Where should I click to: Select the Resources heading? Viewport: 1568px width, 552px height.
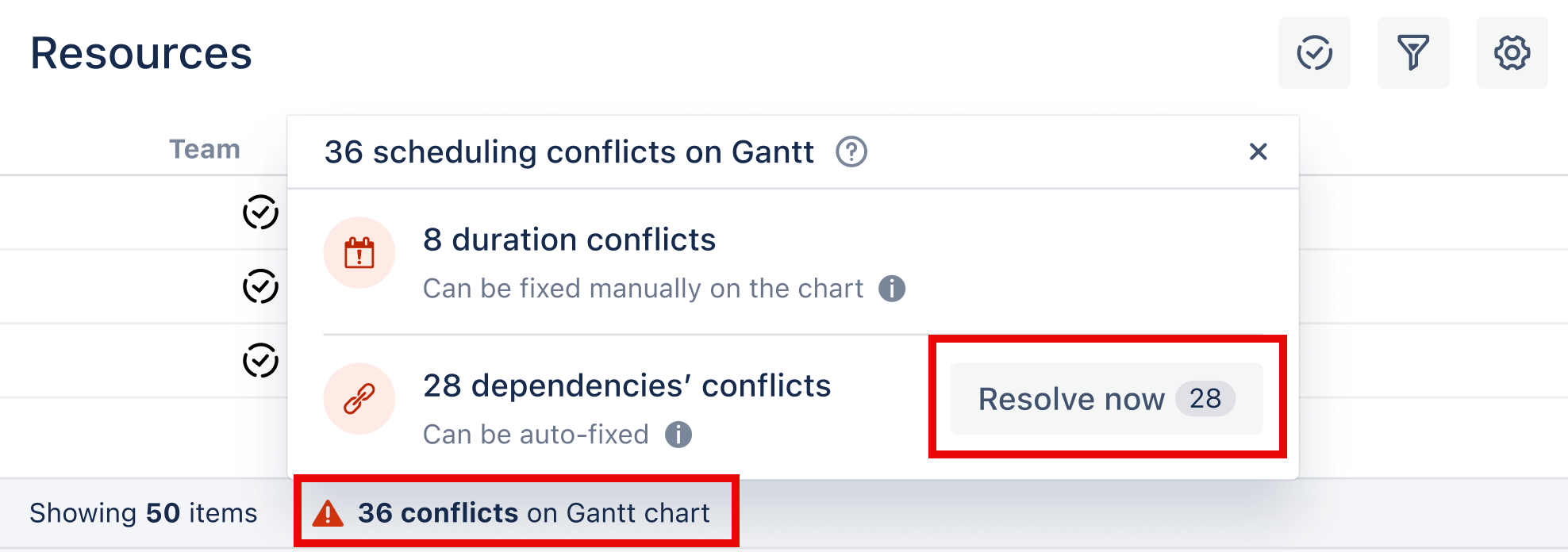coord(140,54)
